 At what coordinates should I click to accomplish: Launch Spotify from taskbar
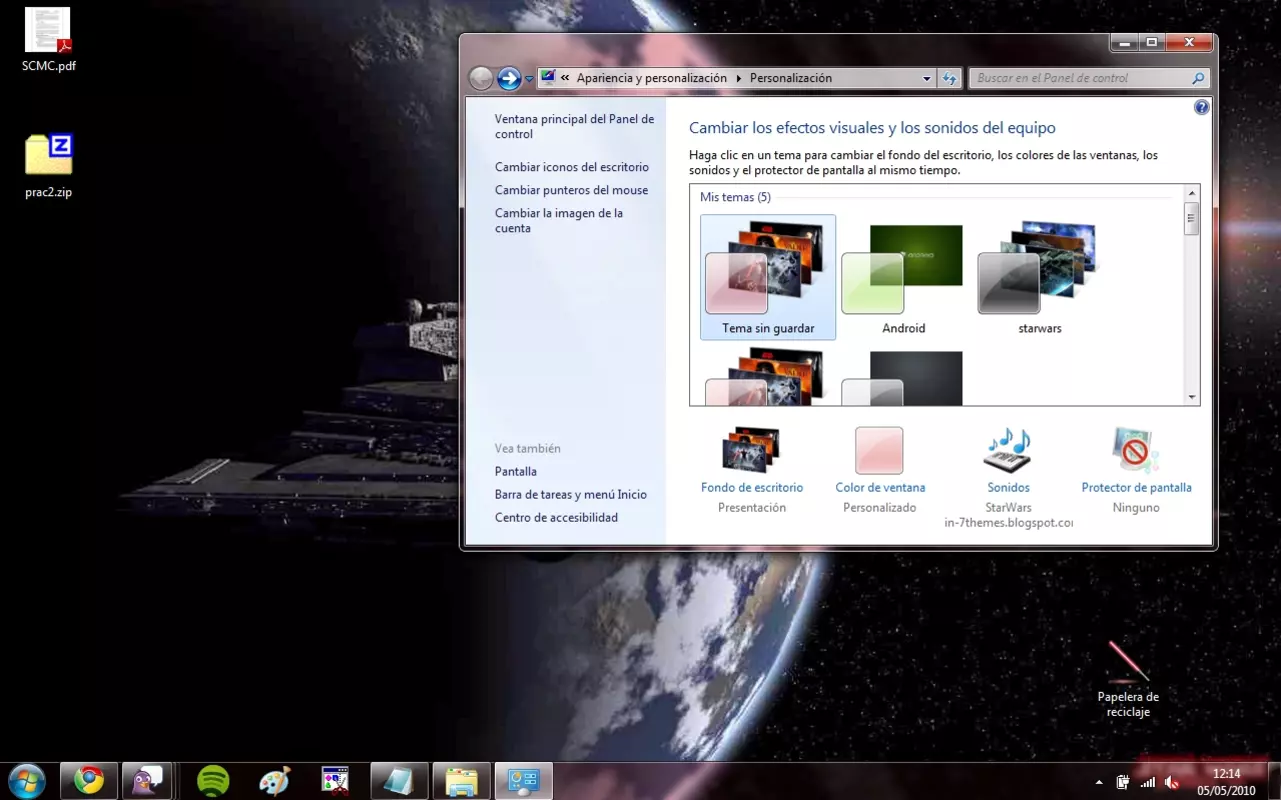pyautogui.click(x=213, y=781)
